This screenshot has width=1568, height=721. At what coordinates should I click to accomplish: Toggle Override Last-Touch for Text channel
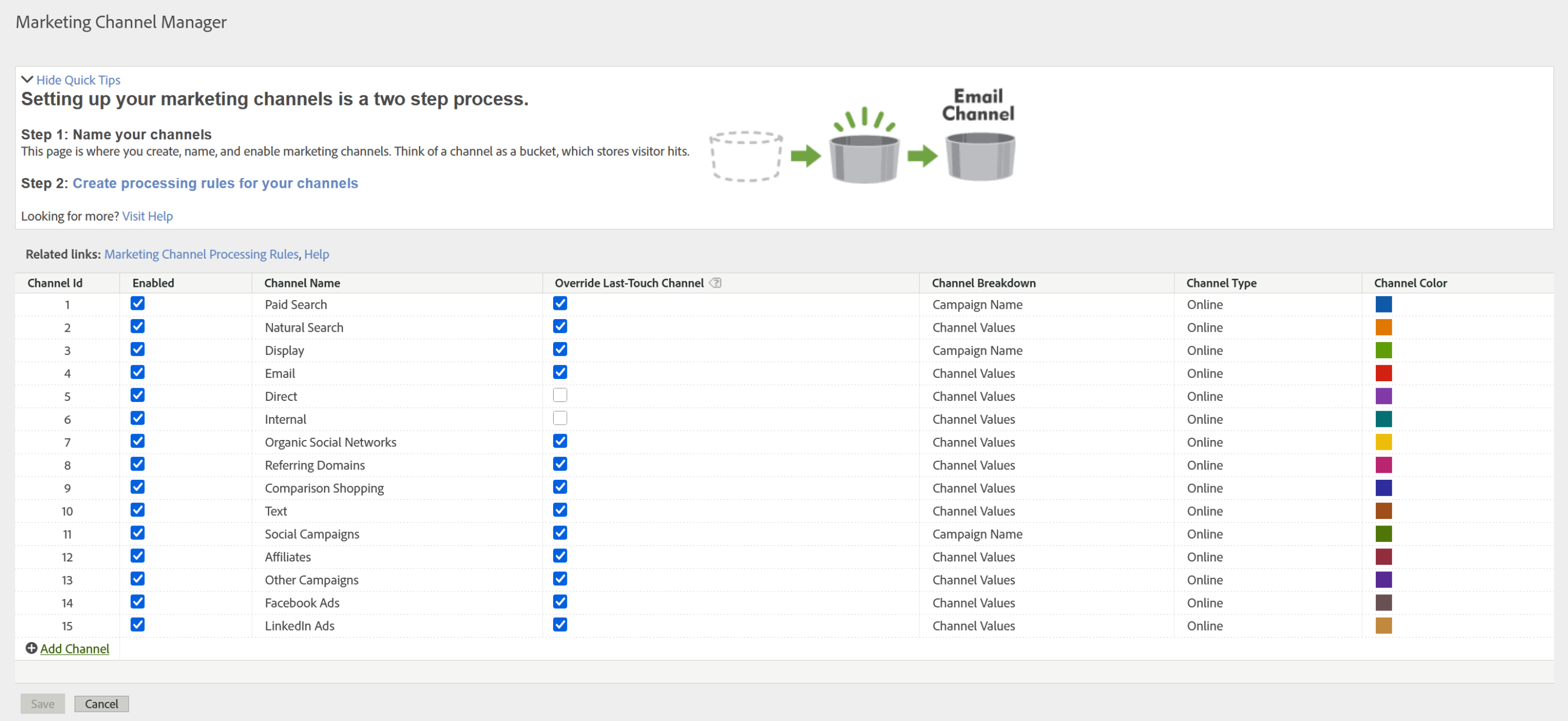560,510
